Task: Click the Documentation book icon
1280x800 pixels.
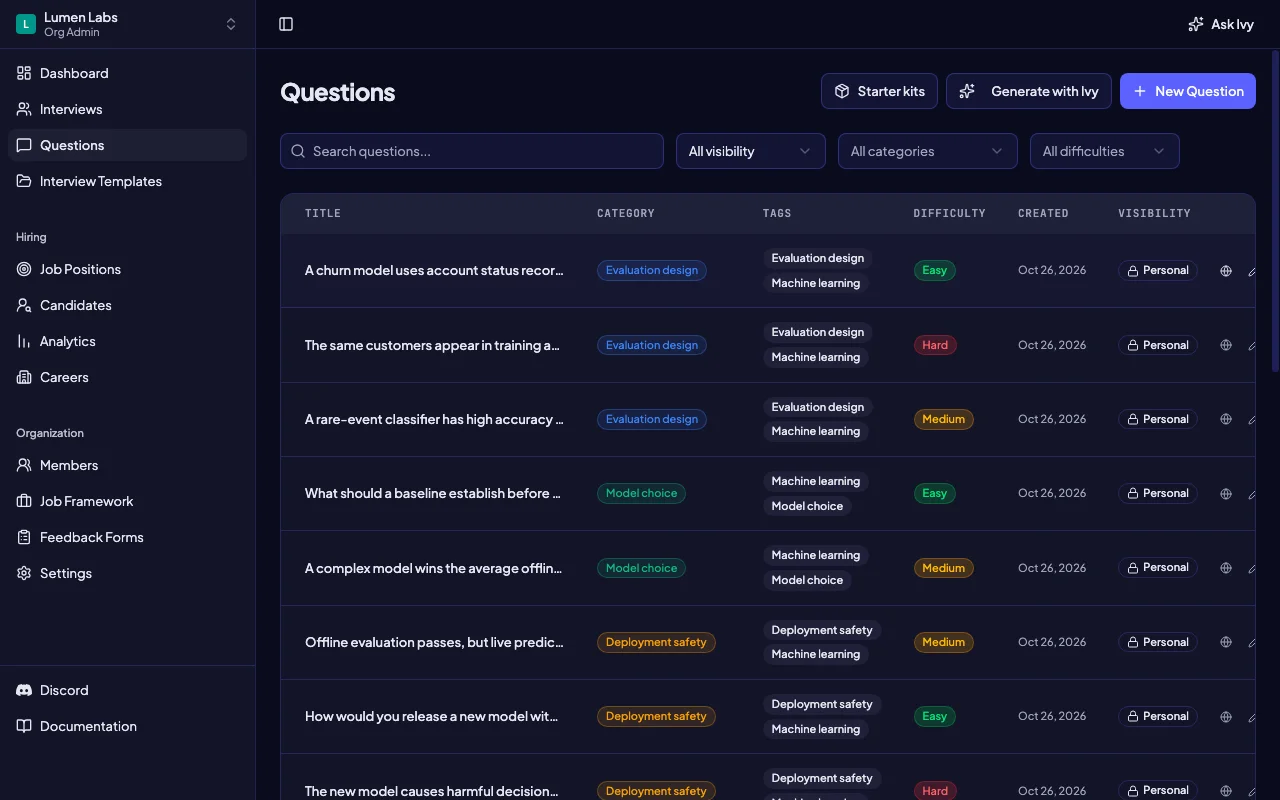Action: coord(24,726)
